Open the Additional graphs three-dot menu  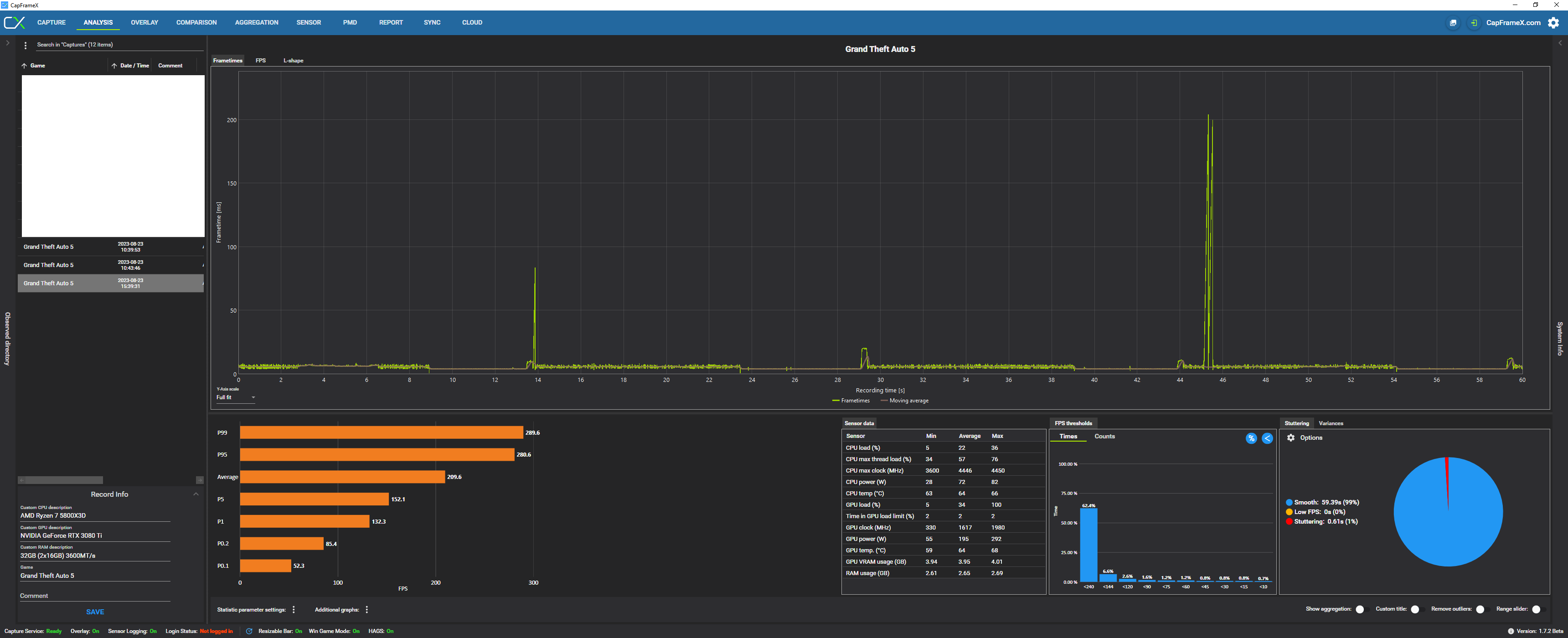[x=366, y=609]
